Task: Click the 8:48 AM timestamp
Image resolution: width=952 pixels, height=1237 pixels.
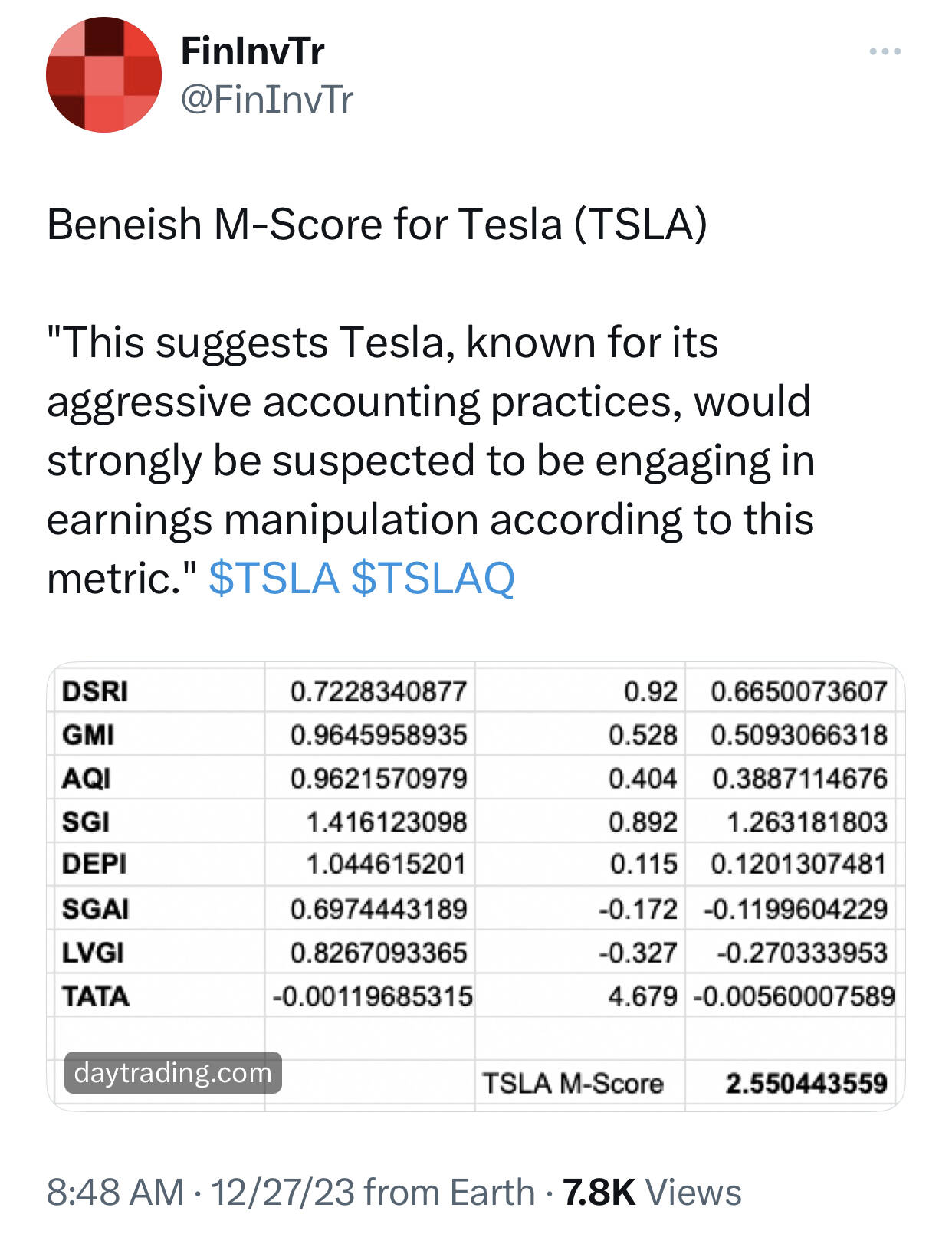Action: (x=115, y=1193)
